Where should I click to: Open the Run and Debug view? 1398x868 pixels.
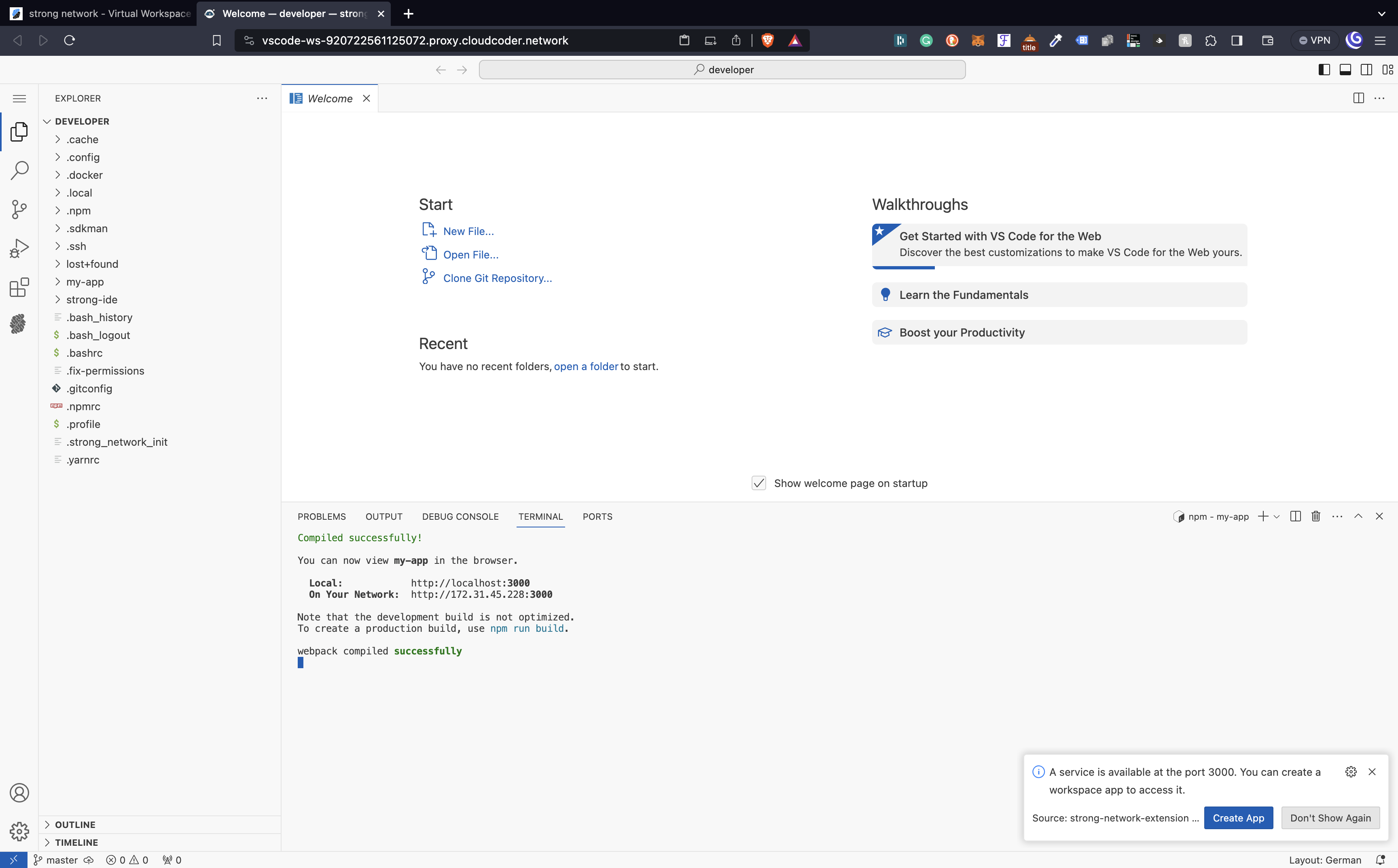[19, 248]
